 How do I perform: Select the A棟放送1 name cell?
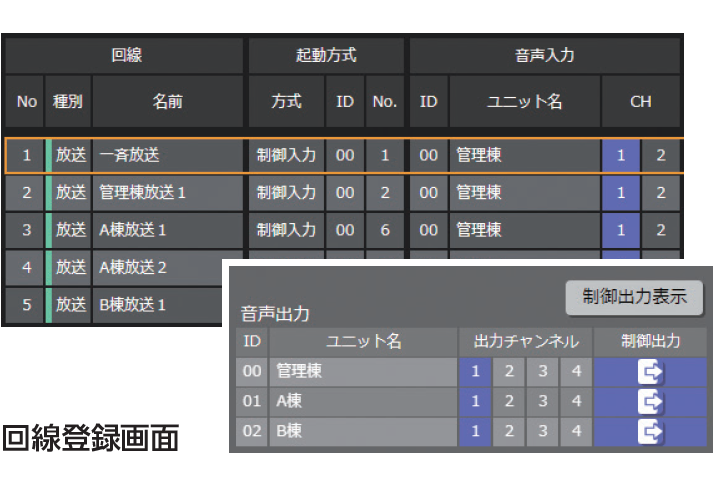tap(168, 230)
